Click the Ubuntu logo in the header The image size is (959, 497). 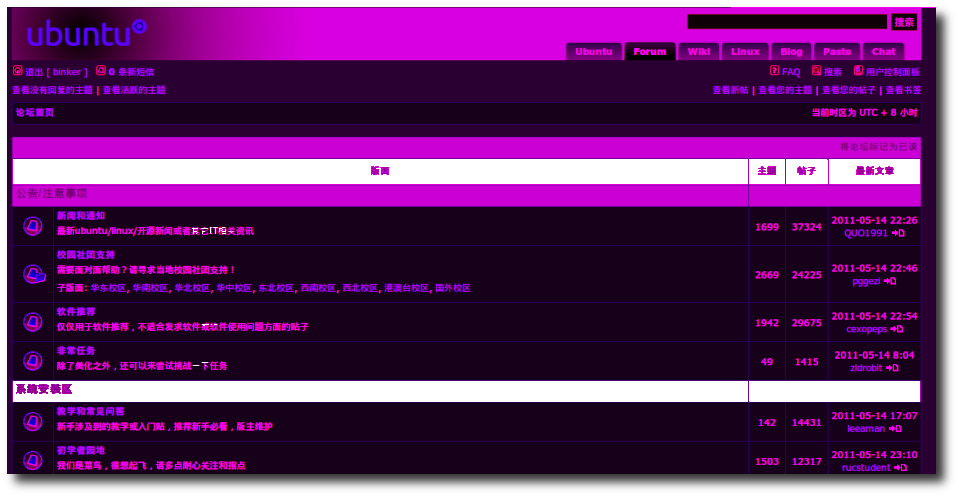point(86,33)
